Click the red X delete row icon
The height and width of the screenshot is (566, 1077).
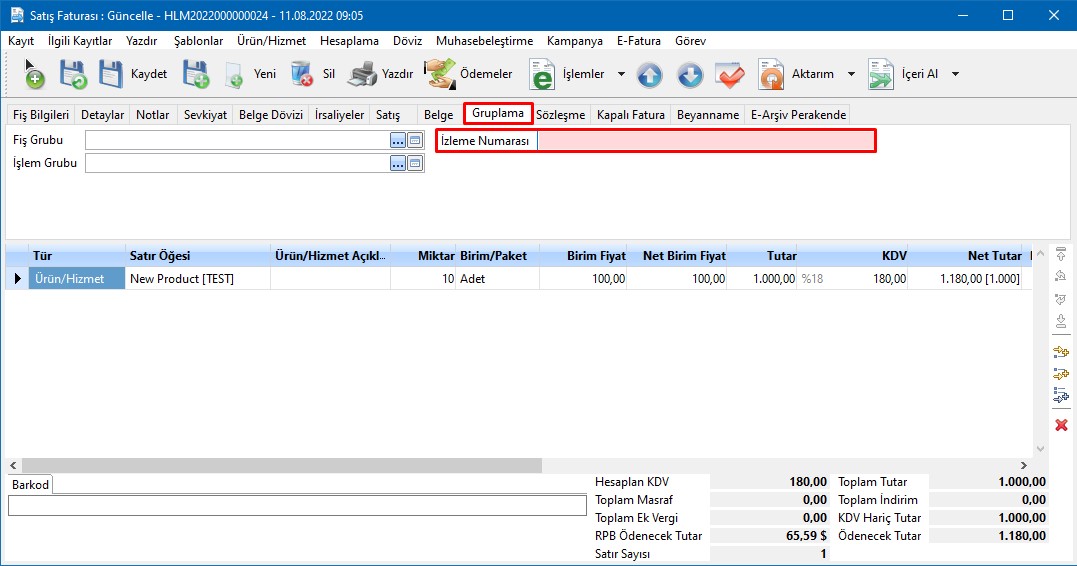coord(1061,425)
